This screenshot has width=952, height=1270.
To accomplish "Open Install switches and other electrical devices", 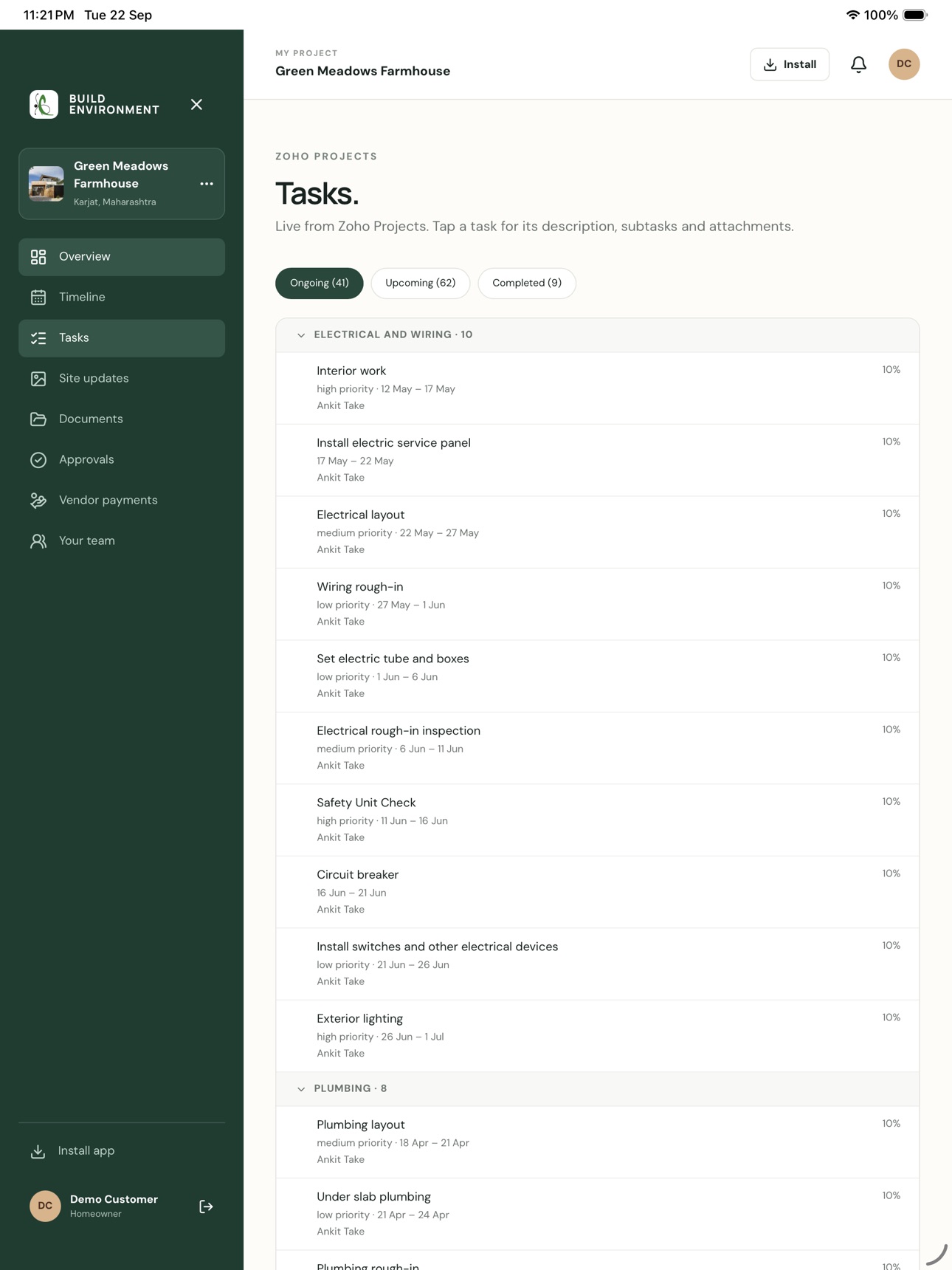I will [598, 964].
